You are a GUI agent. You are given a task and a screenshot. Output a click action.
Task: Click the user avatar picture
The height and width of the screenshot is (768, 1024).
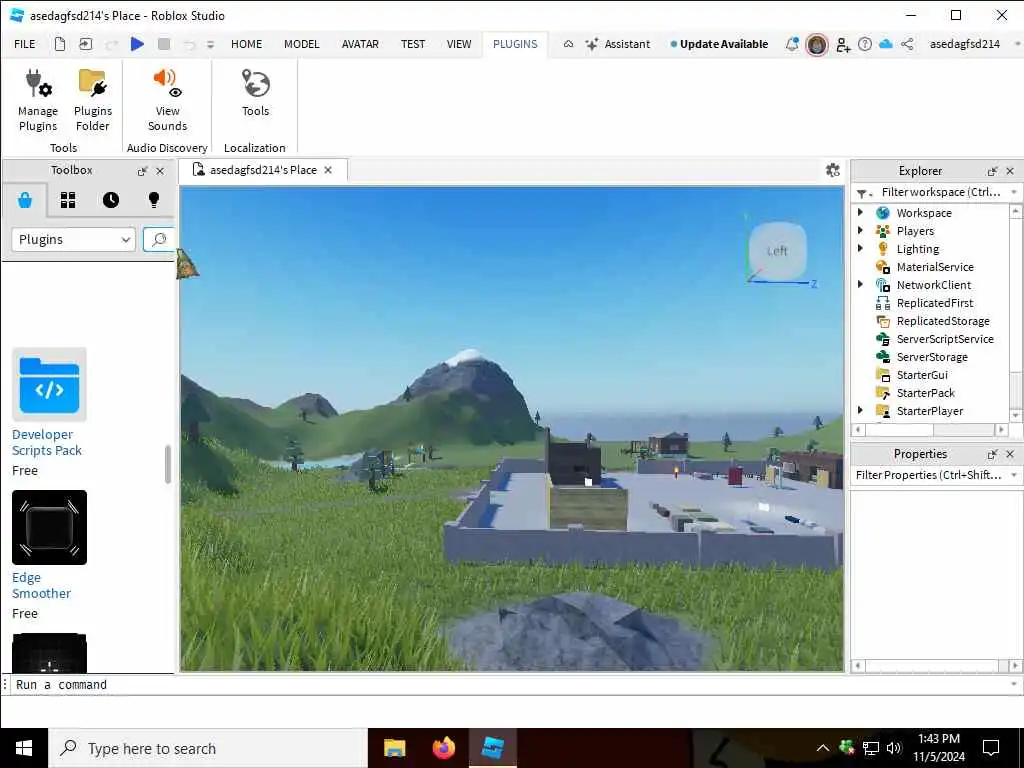click(817, 44)
